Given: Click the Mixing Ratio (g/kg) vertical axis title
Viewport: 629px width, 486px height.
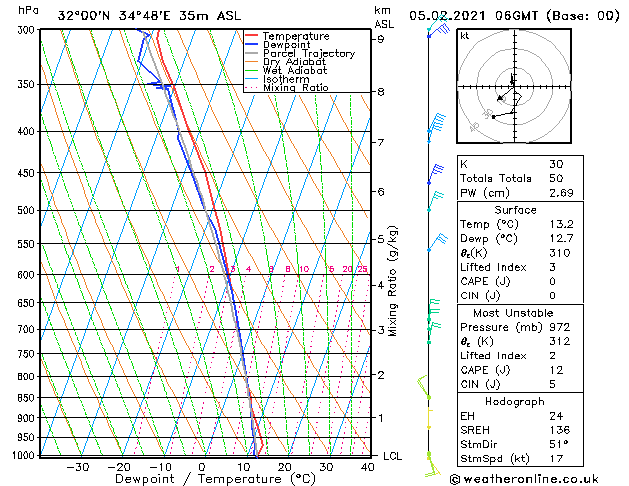Looking at the screenshot, I should pos(393,281).
